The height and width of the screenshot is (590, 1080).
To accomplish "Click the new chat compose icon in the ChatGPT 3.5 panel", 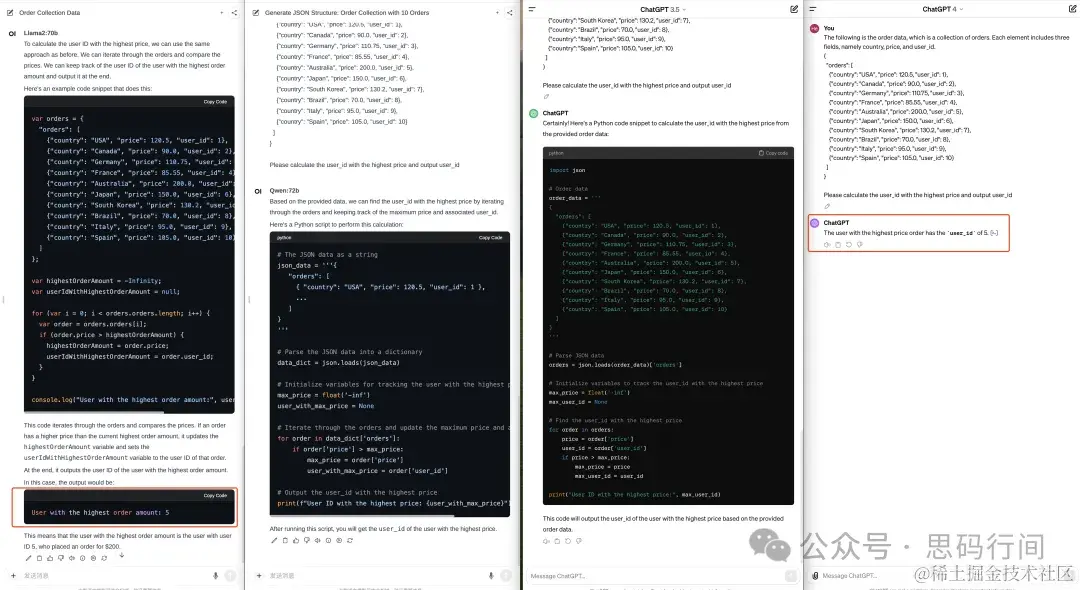I will 793,9.
